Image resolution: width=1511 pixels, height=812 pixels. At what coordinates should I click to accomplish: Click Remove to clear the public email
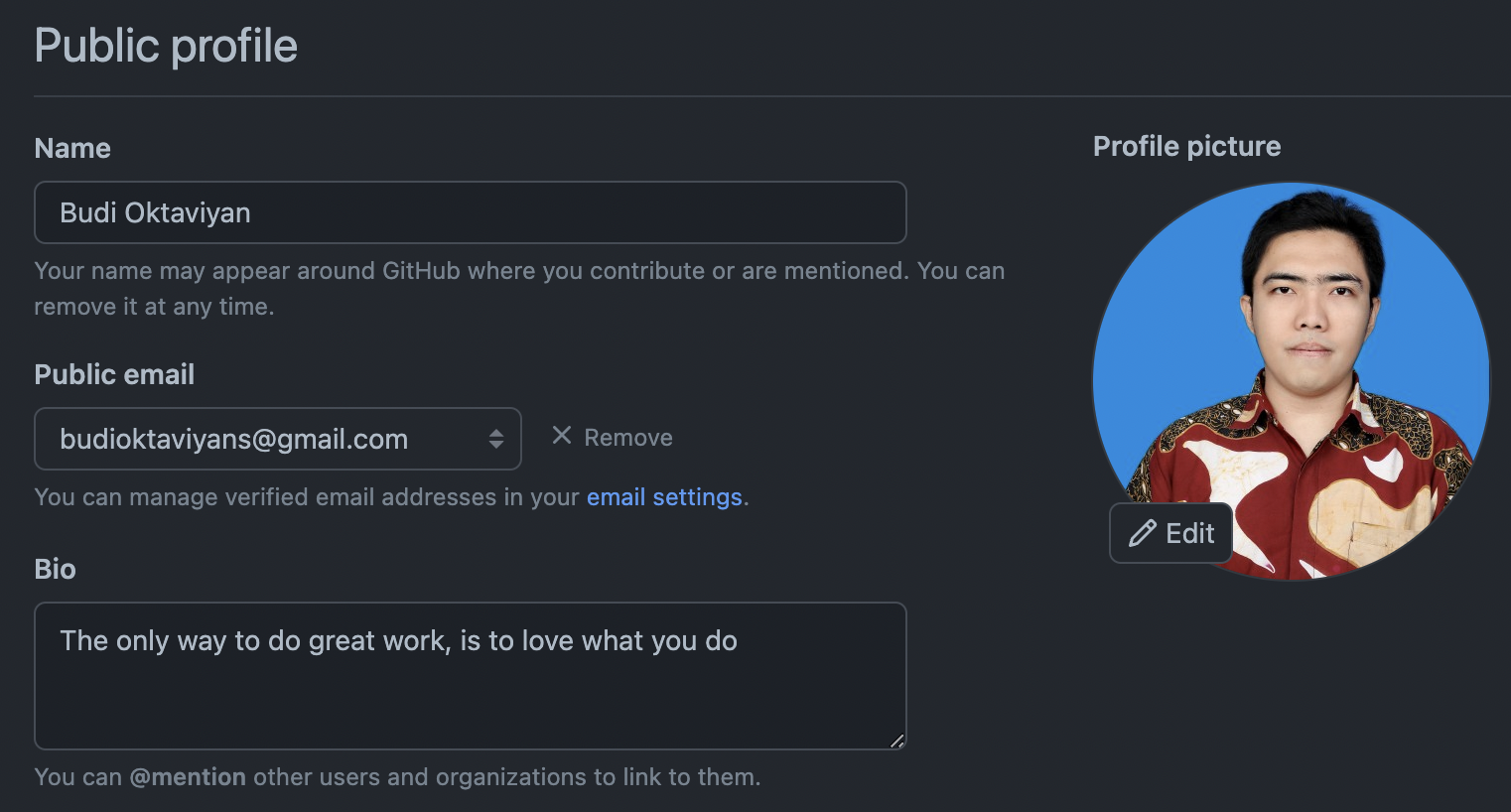pyautogui.click(x=627, y=437)
